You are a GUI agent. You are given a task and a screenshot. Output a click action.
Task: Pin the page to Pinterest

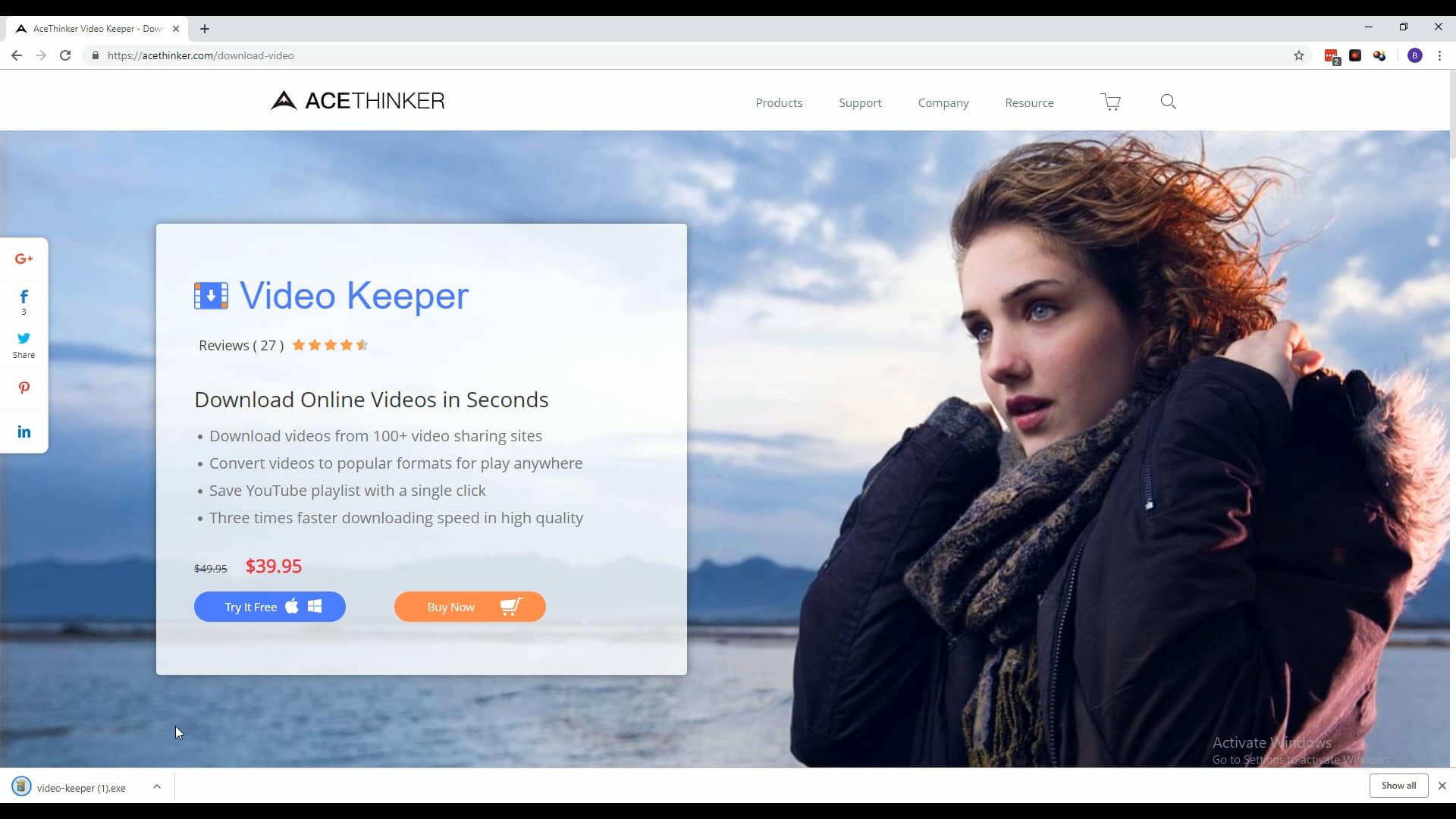(x=24, y=388)
